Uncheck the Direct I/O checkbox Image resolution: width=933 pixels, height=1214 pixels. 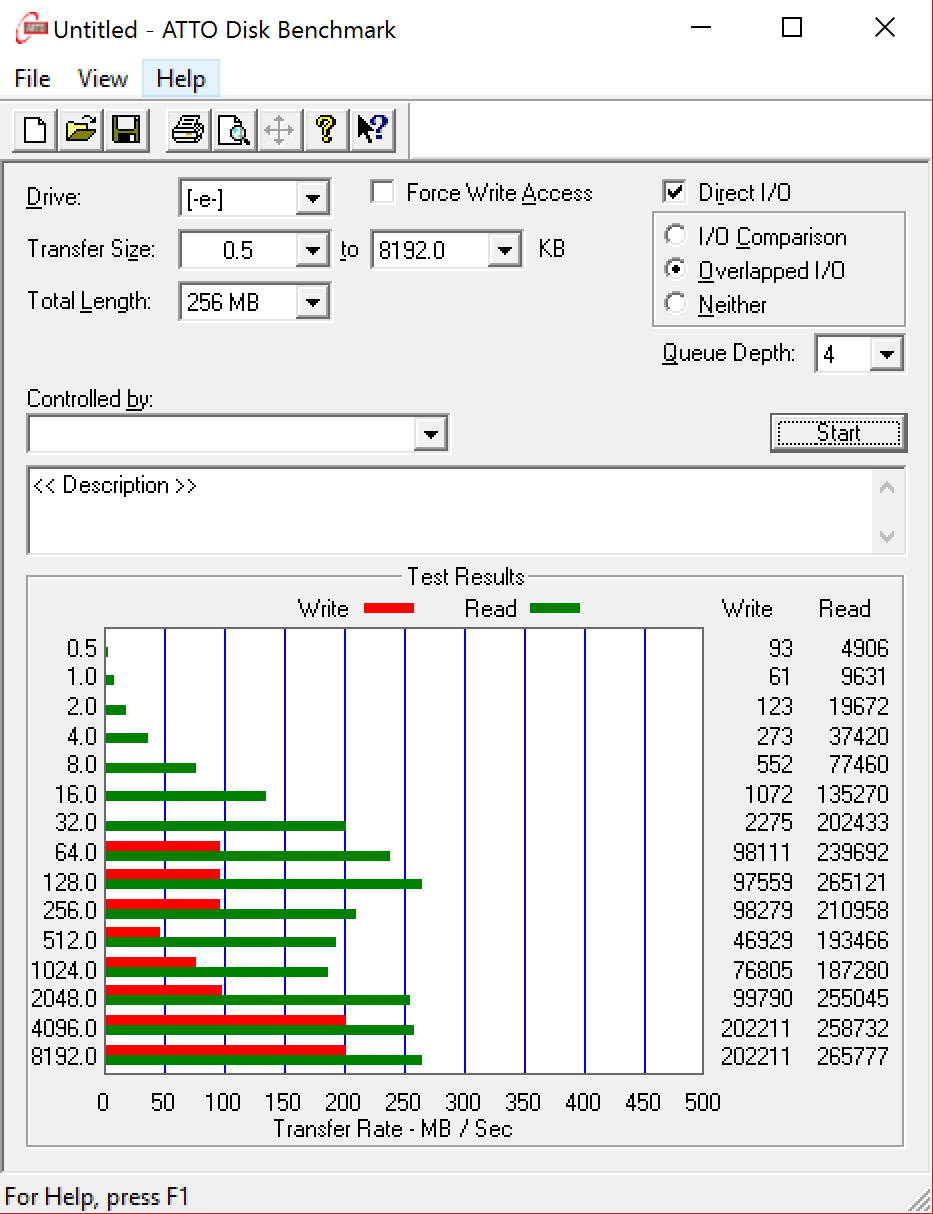coord(675,192)
